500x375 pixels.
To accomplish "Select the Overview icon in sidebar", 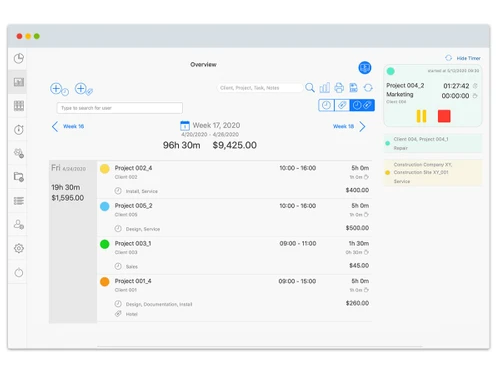I will pos(19,82).
